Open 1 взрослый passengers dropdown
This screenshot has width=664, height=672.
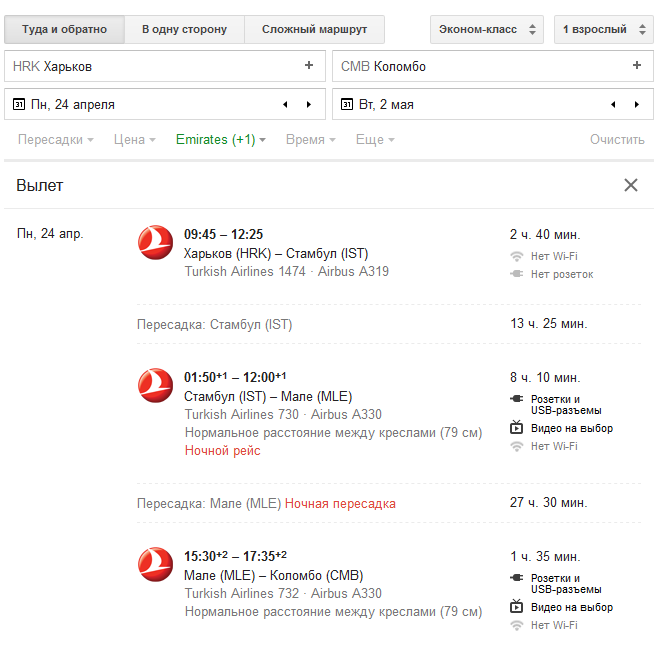pyautogui.click(x=603, y=29)
